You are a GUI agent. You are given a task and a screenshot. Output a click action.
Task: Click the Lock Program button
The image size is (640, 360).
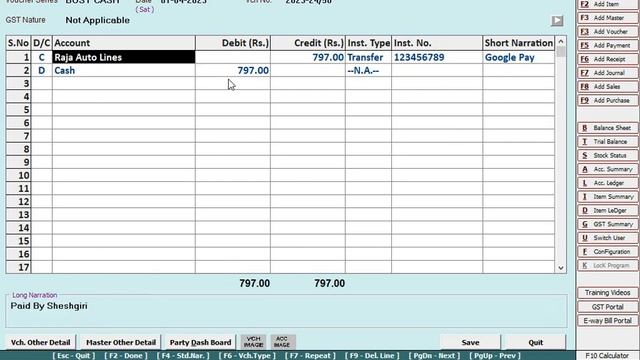click(608, 266)
